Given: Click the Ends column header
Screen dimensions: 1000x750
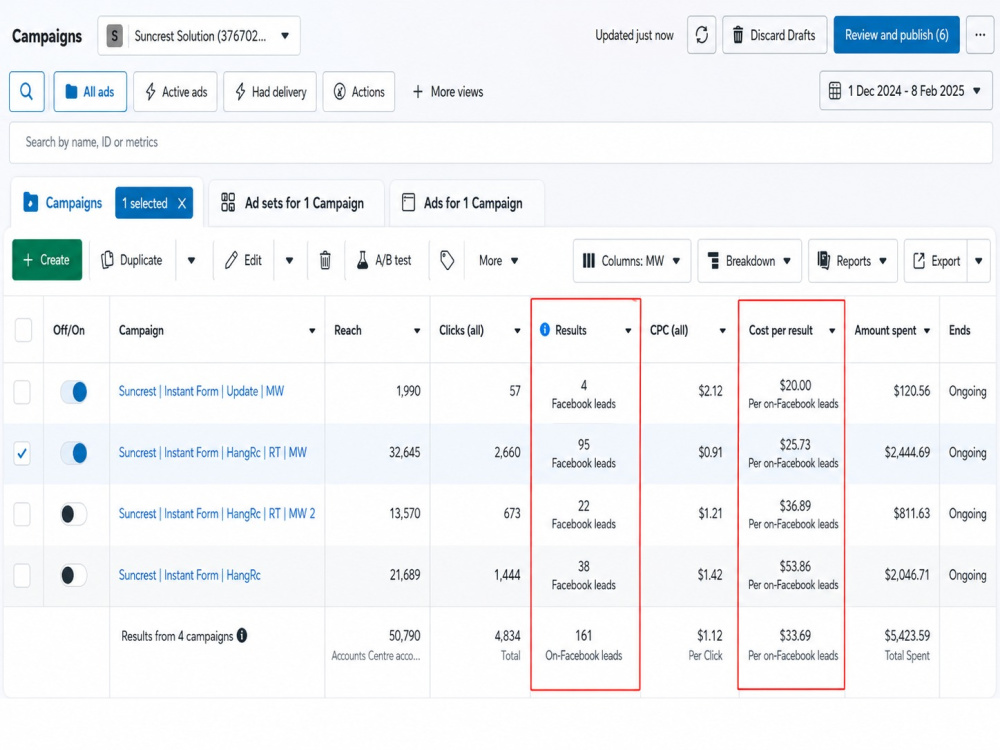Looking at the screenshot, I should 959,330.
